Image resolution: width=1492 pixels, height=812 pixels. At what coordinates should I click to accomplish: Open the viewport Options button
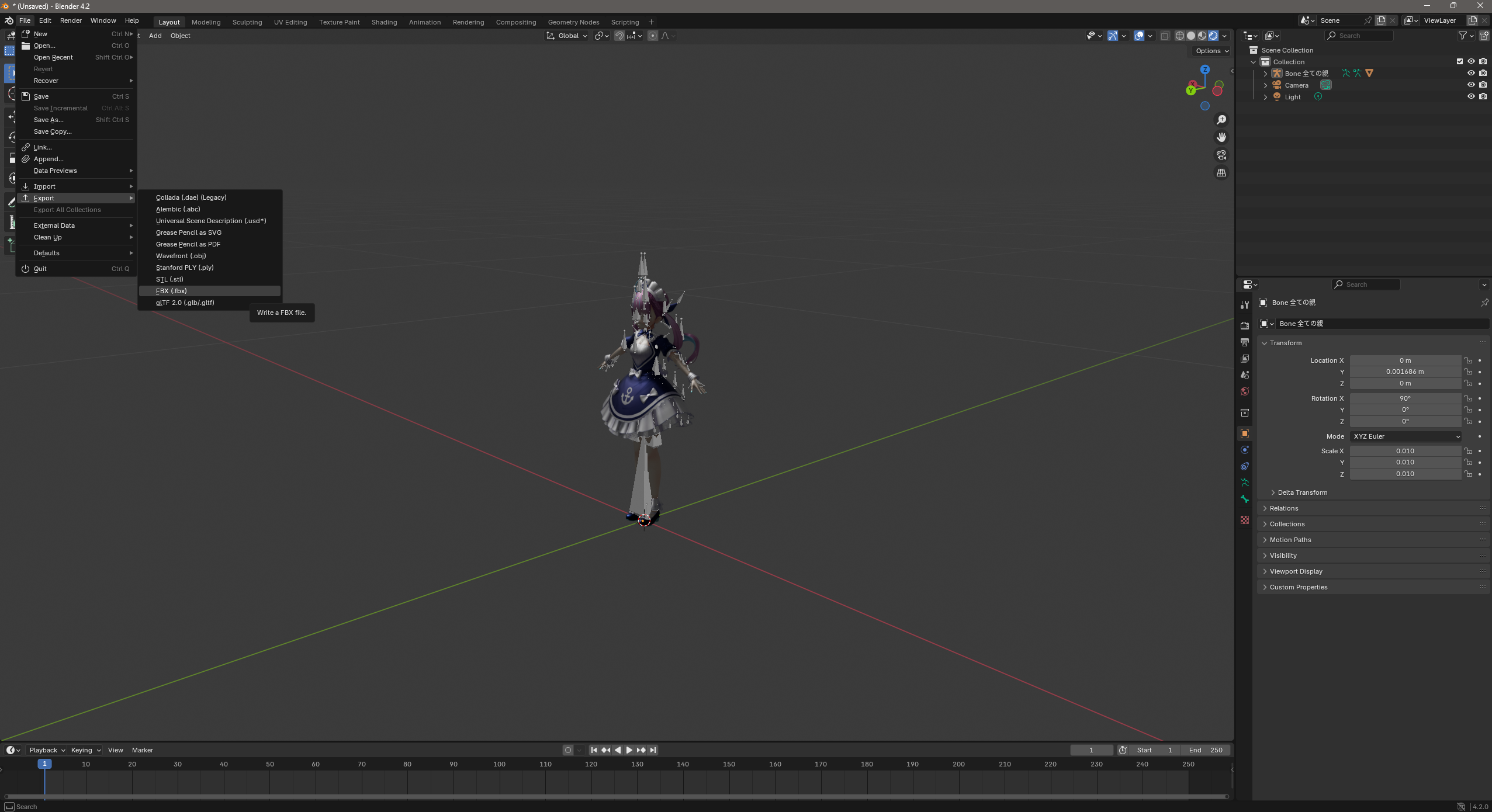(1211, 51)
